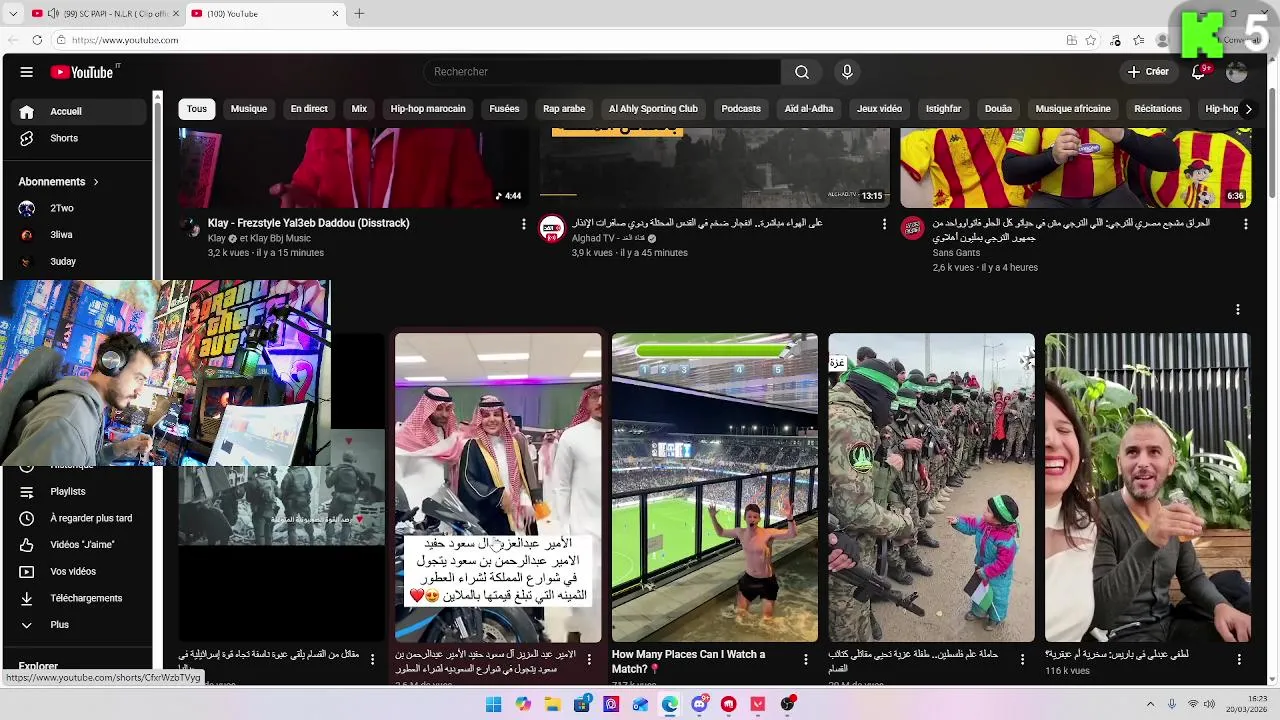Mute the SC PAPI tab audio
The height and width of the screenshot is (720, 1280).
[53, 13]
